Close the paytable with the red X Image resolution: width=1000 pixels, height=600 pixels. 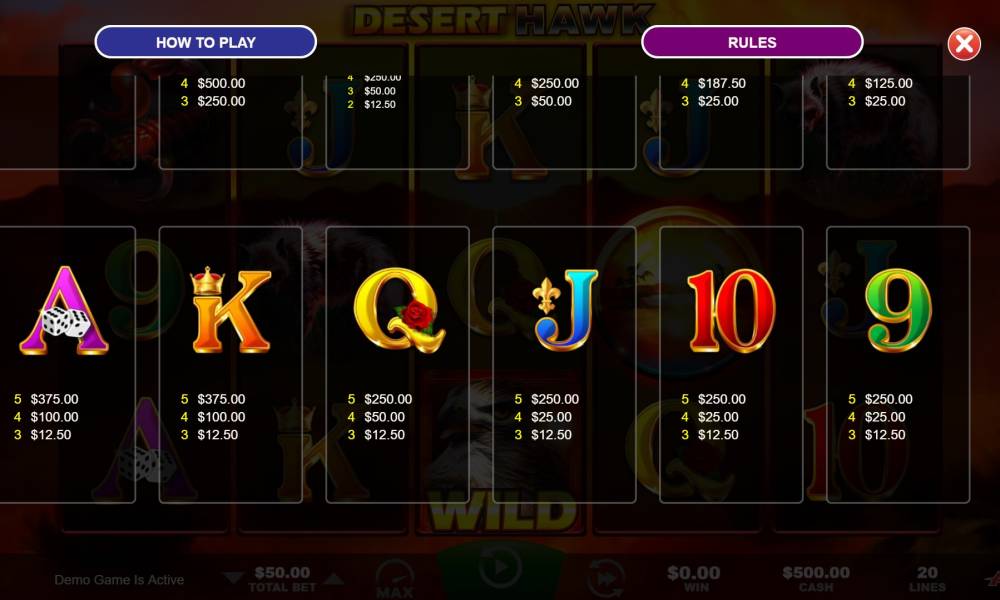964,44
